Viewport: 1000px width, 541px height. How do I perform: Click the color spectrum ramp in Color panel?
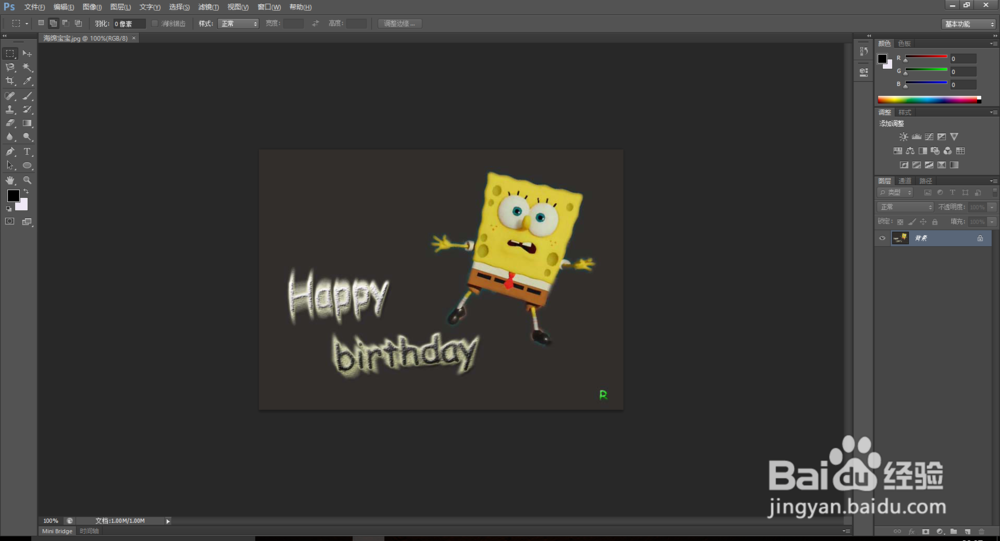pos(929,100)
